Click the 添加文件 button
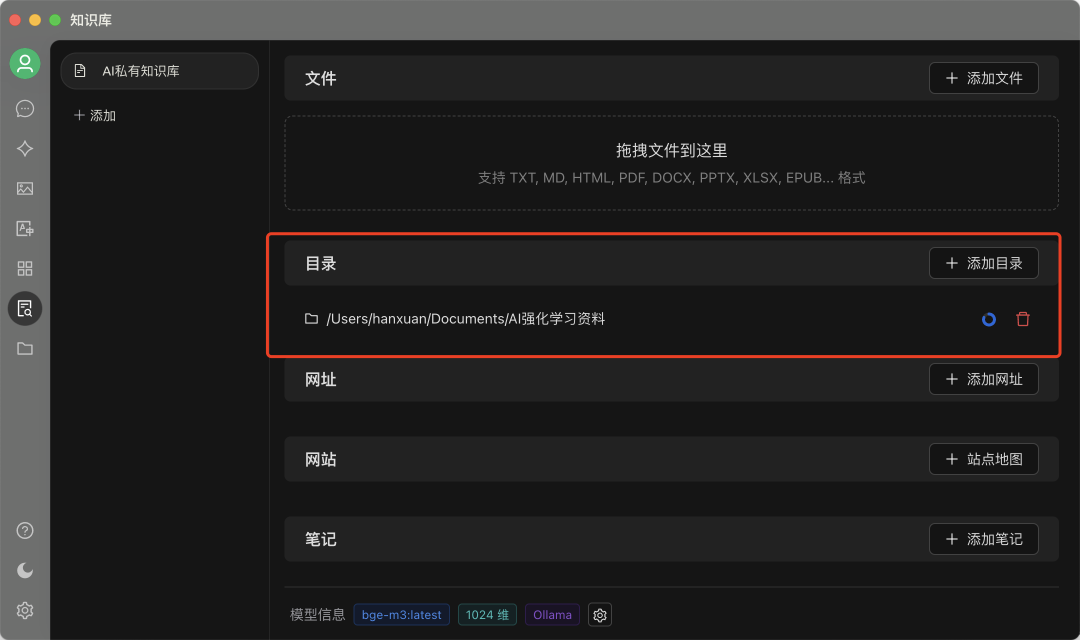Viewport: 1080px width, 640px height. pos(984,79)
